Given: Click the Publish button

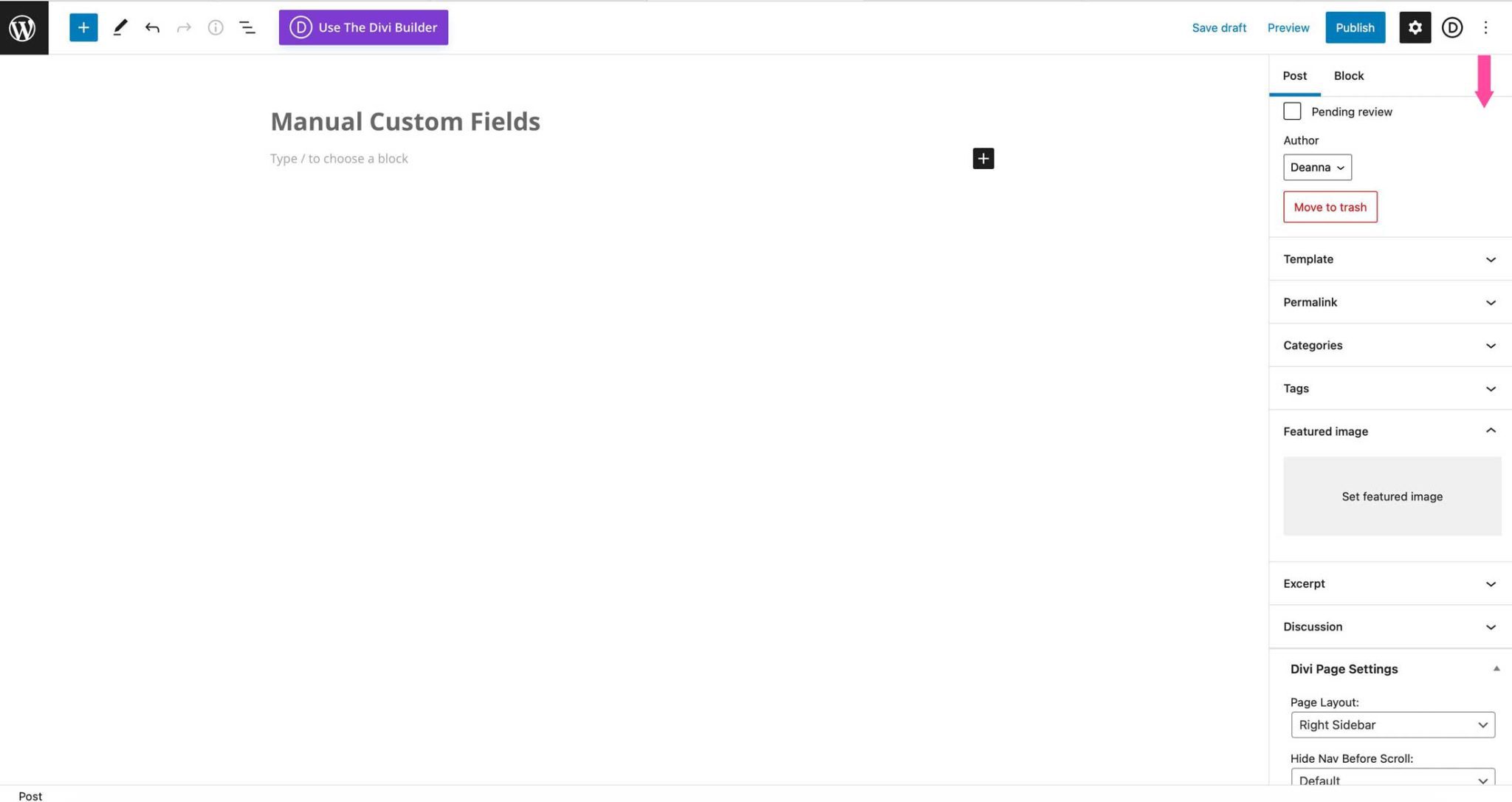Looking at the screenshot, I should pos(1355,27).
